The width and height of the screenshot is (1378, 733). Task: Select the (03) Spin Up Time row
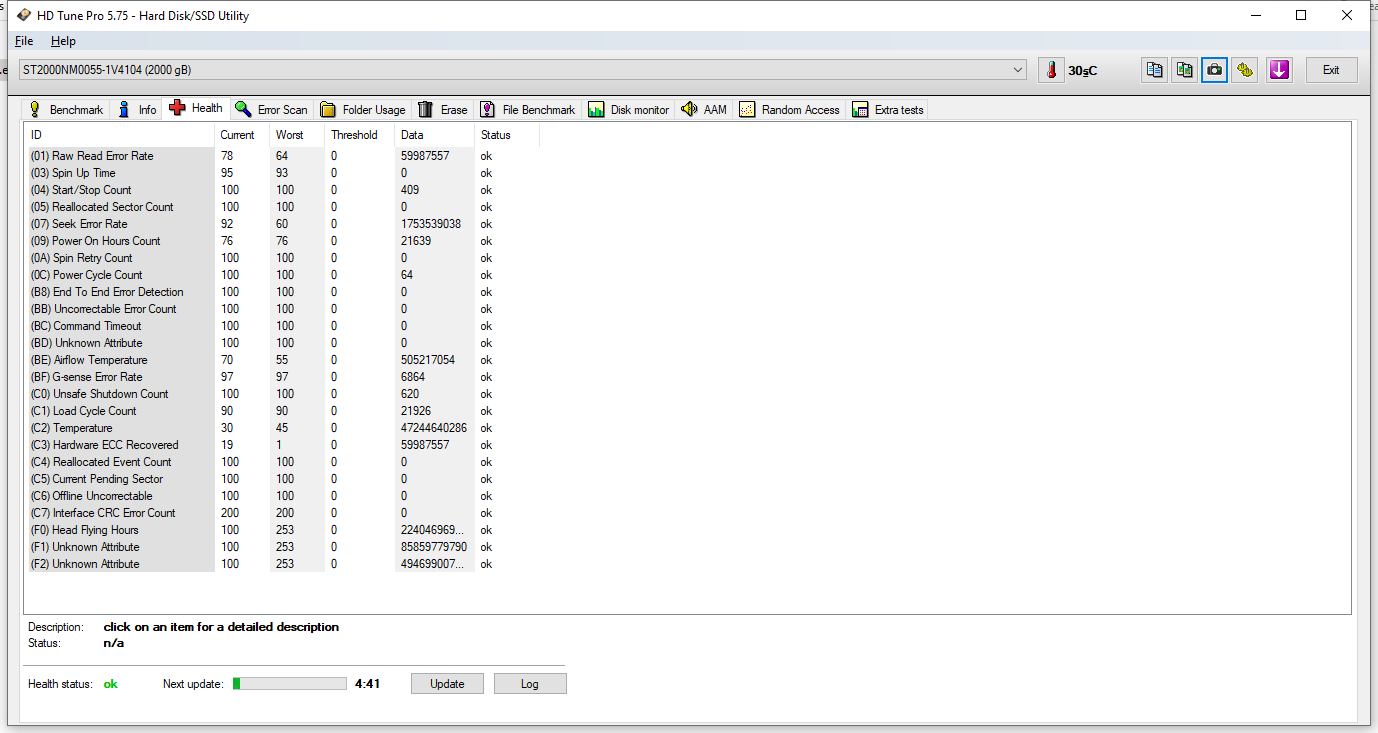coord(283,173)
